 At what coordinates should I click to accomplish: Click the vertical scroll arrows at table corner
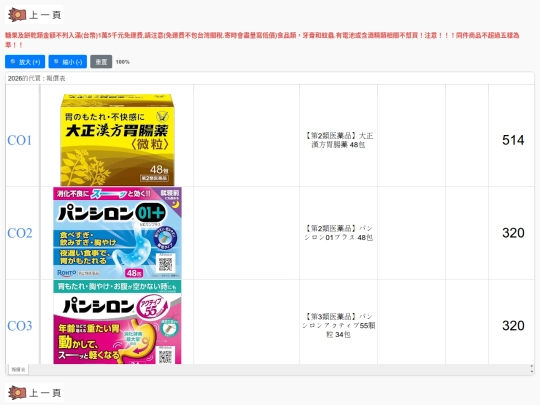point(532,369)
